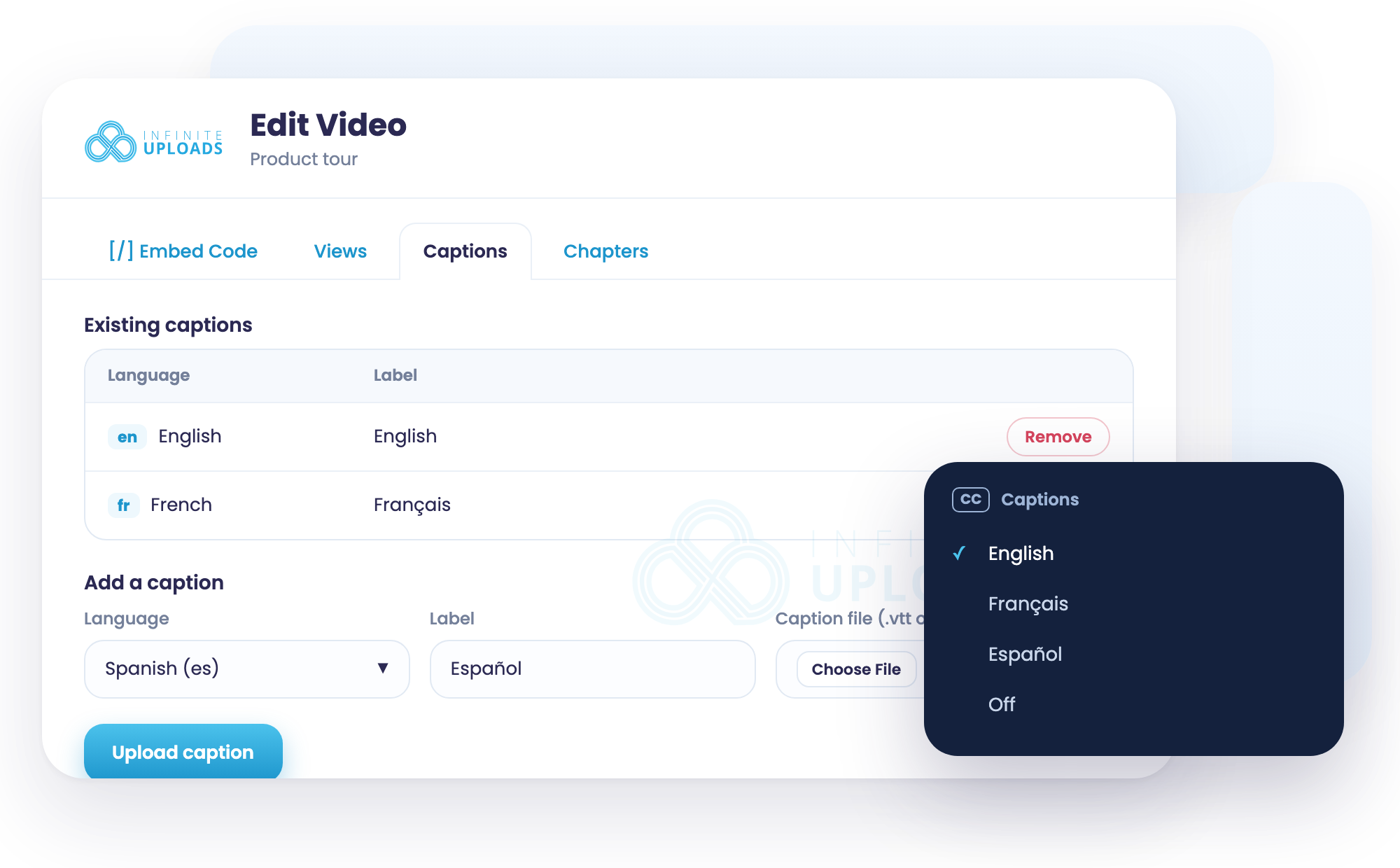Click the 'Add a caption' heading

coord(154,582)
